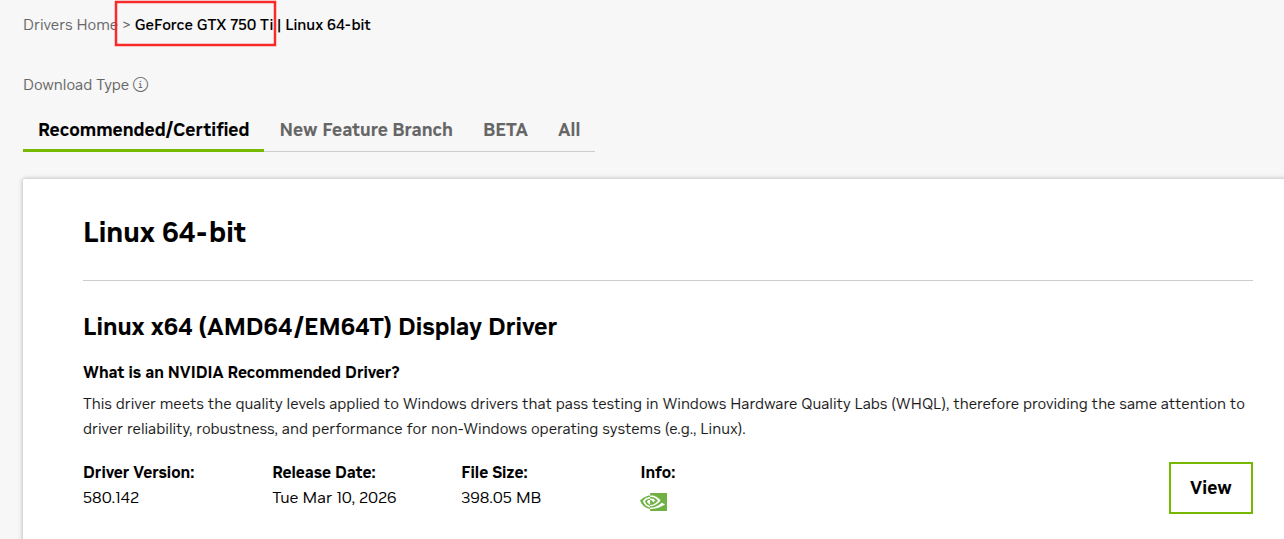Click the What is an NVIDIA Recommended Driver heading

tap(242, 373)
